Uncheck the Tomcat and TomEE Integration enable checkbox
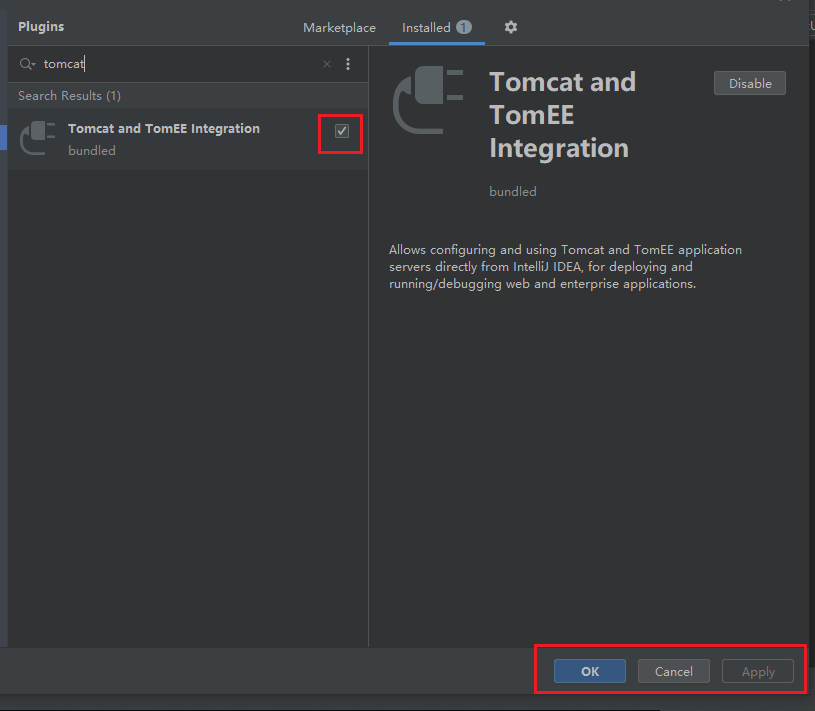Viewport: 815px width, 711px height. (x=344, y=131)
